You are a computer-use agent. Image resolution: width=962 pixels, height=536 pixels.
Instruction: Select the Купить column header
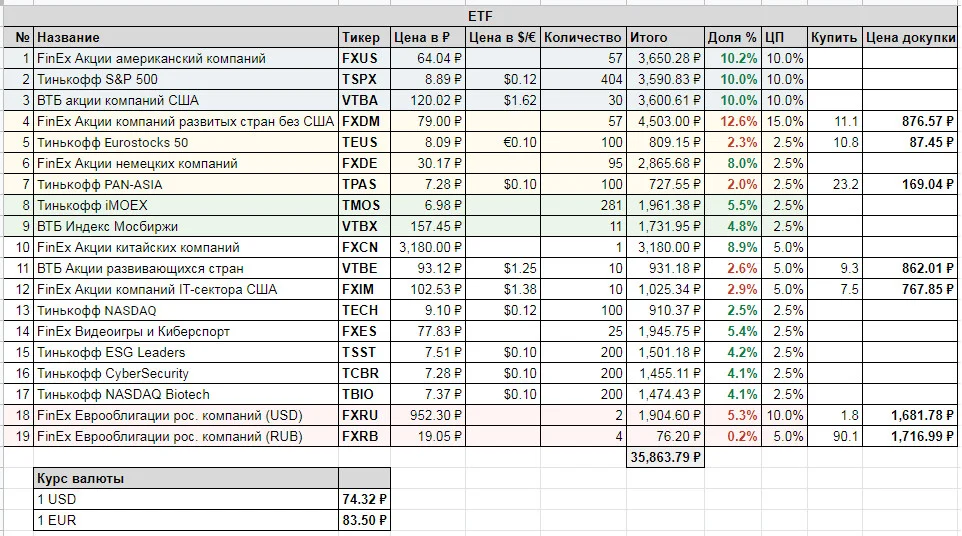click(834, 37)
